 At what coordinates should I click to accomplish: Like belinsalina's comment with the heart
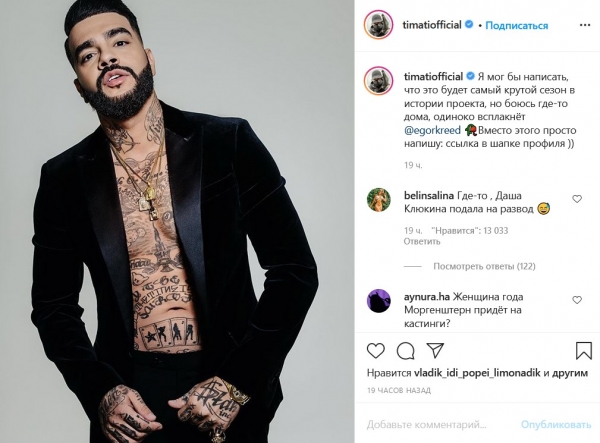coord(577,199)
